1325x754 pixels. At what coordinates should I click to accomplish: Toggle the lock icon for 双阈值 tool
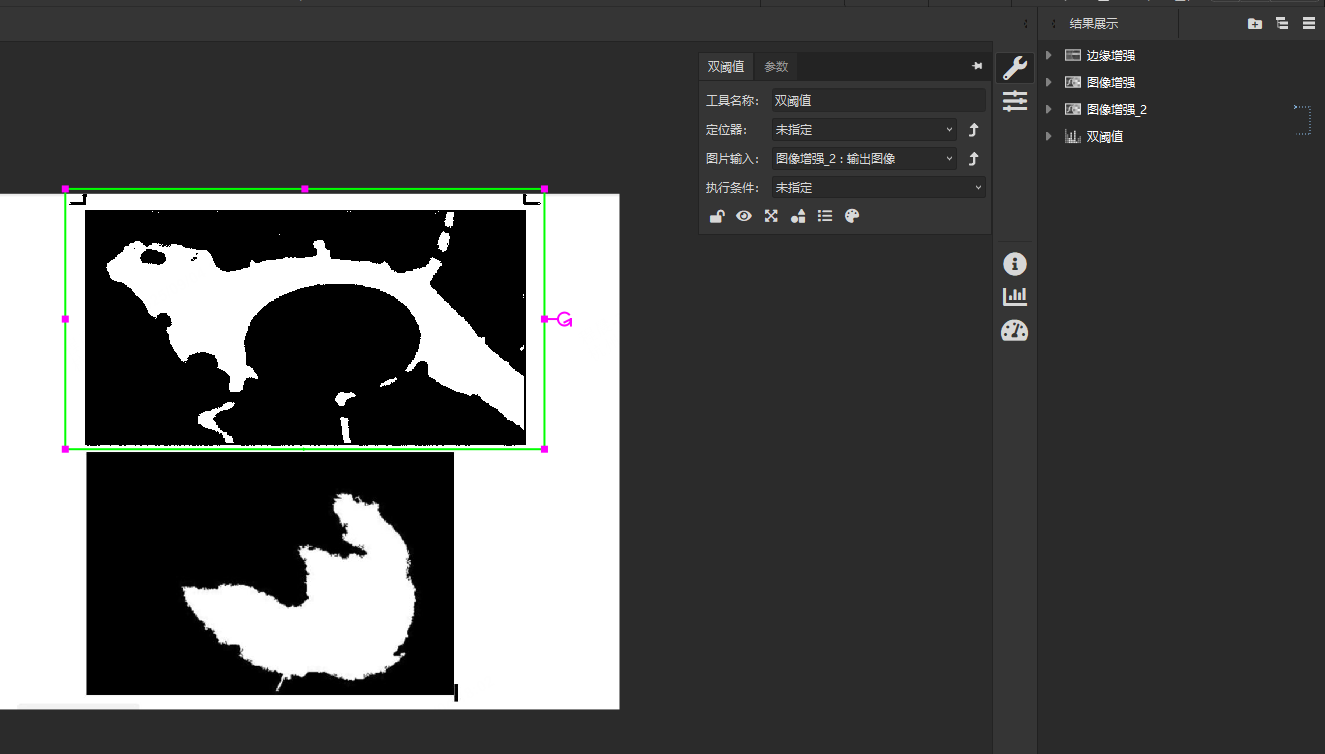716,215
